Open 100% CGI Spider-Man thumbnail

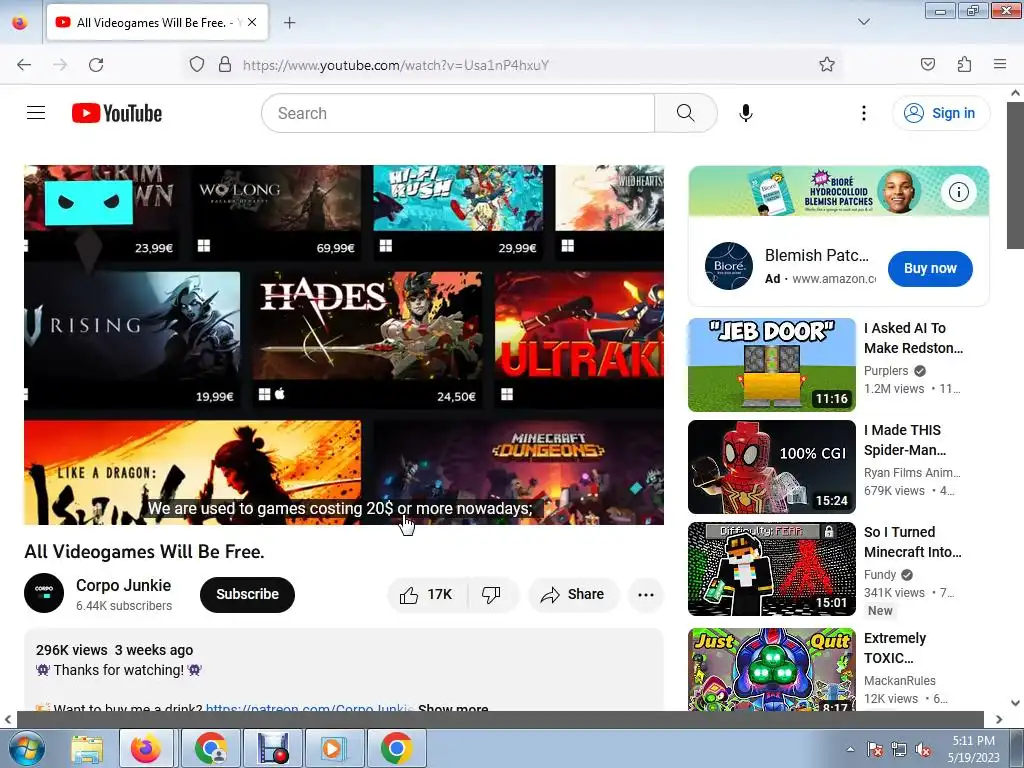coord(771,467)
